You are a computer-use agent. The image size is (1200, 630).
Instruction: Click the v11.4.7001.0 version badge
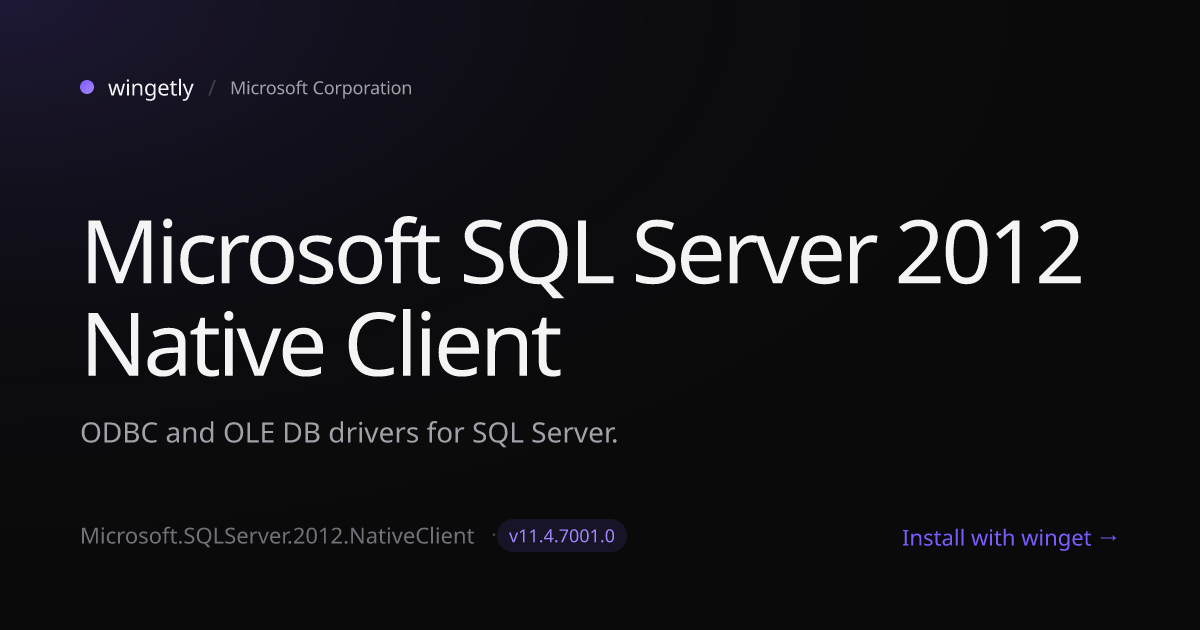[562, 536]
